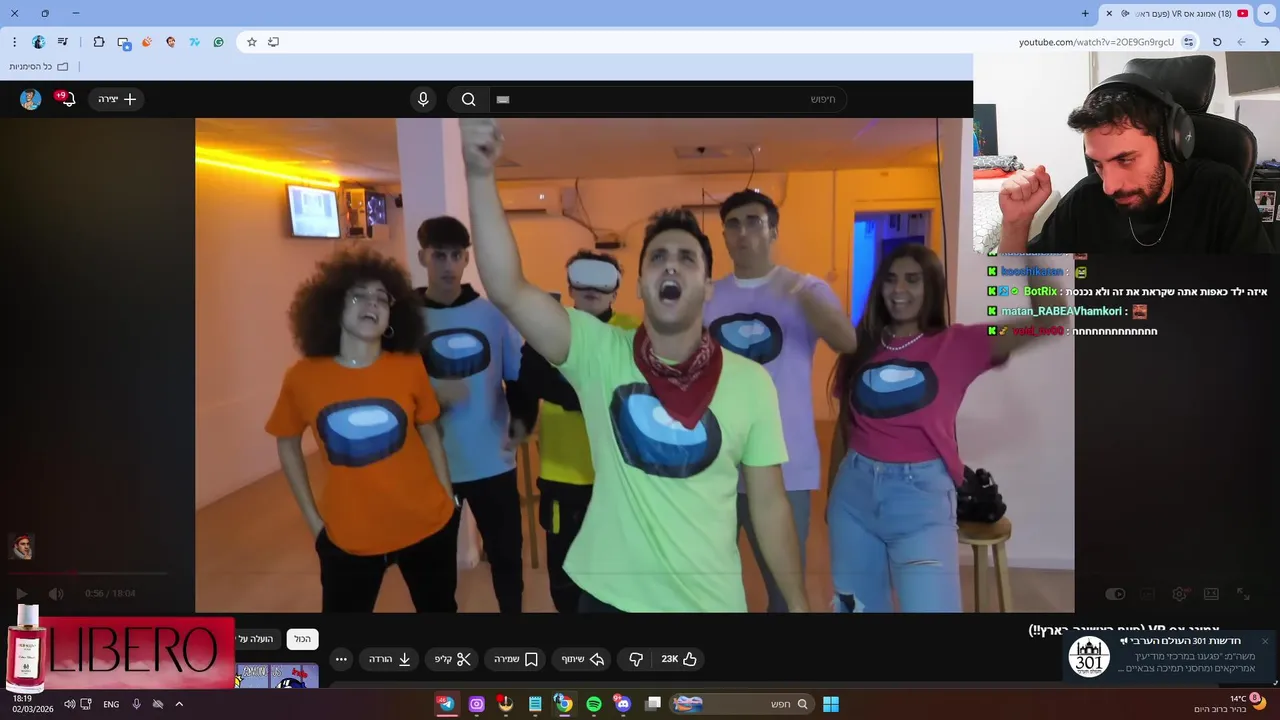Open the more actions three-dot menu
Screen dimensions: 1280x720
(x=341, y=659)
